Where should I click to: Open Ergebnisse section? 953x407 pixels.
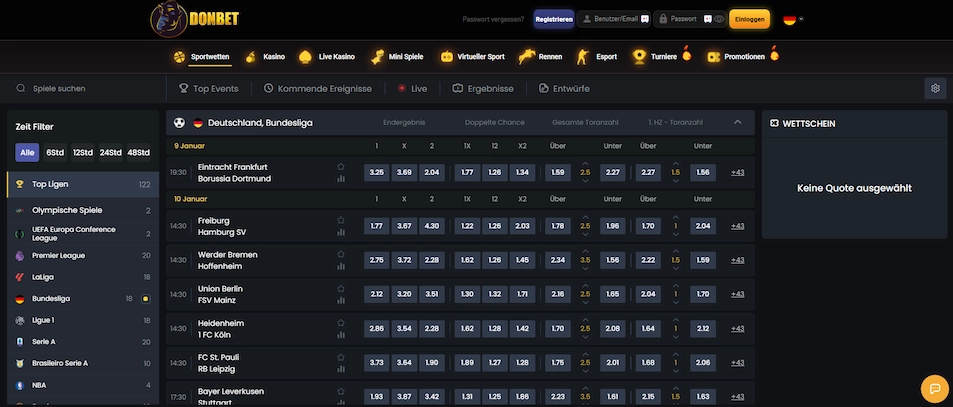pos(483,89)
